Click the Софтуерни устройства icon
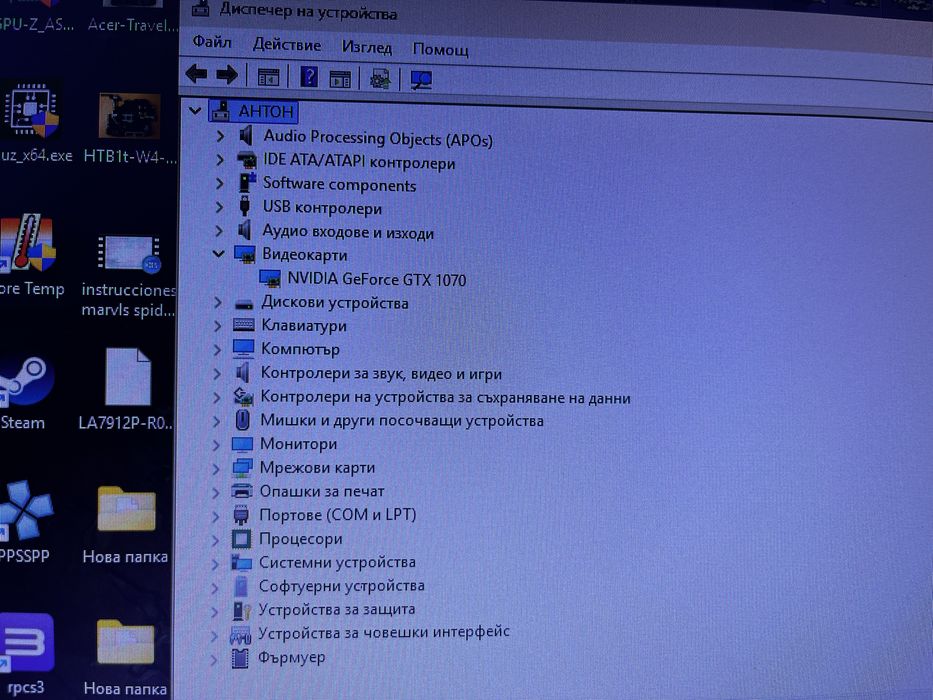This screenshot has width=933, height=700. (x=240, y=586)
